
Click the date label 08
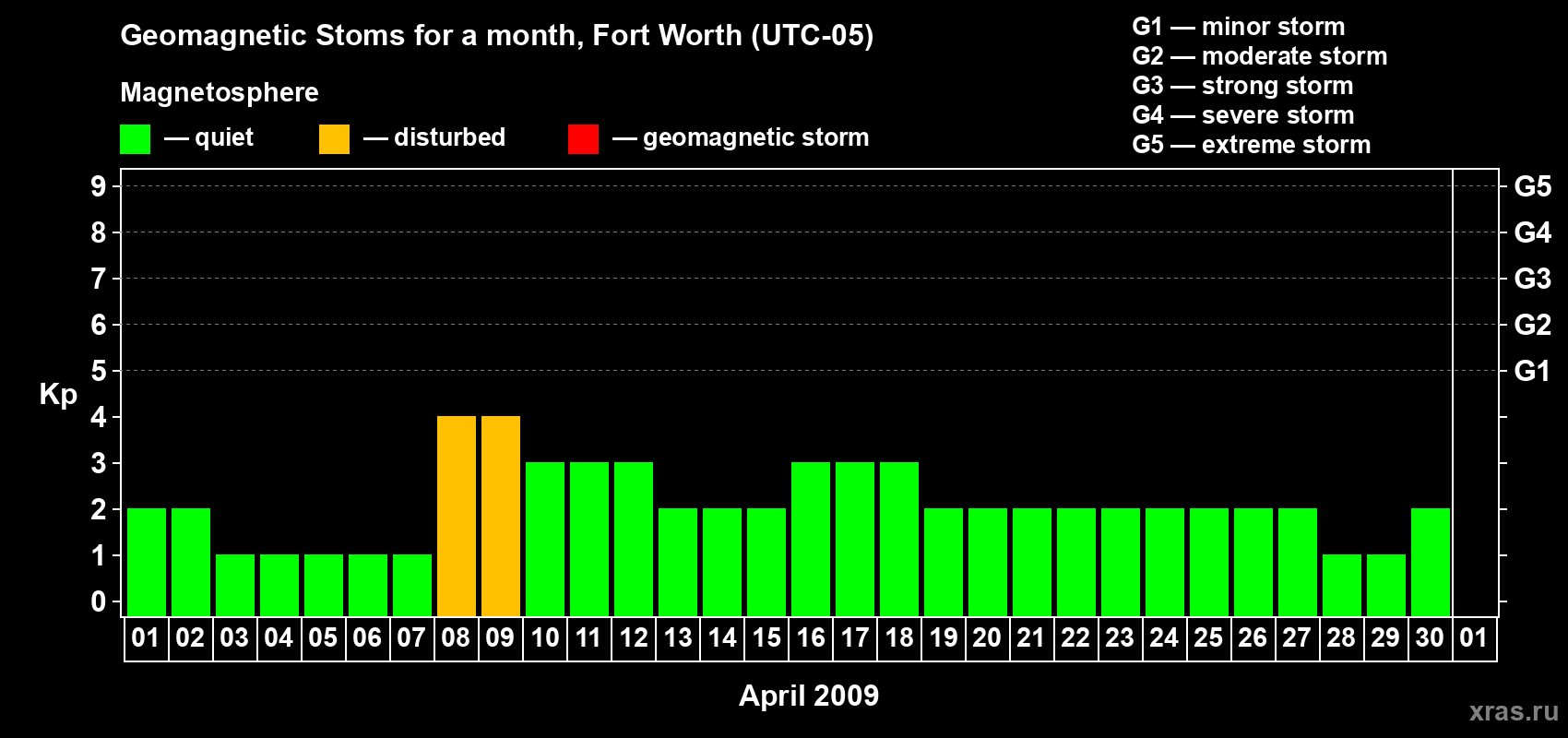click(456, 637)
